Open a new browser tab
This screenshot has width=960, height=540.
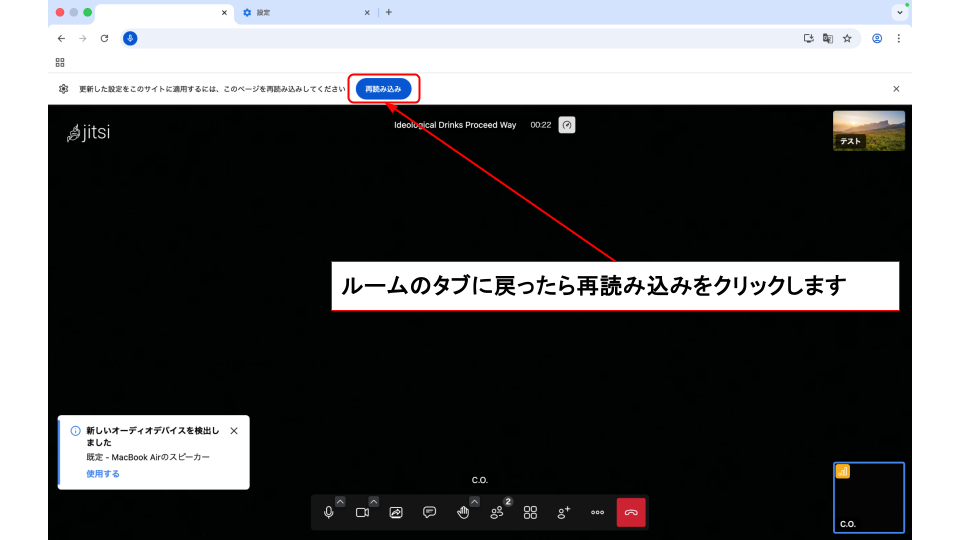coord(389,13)
